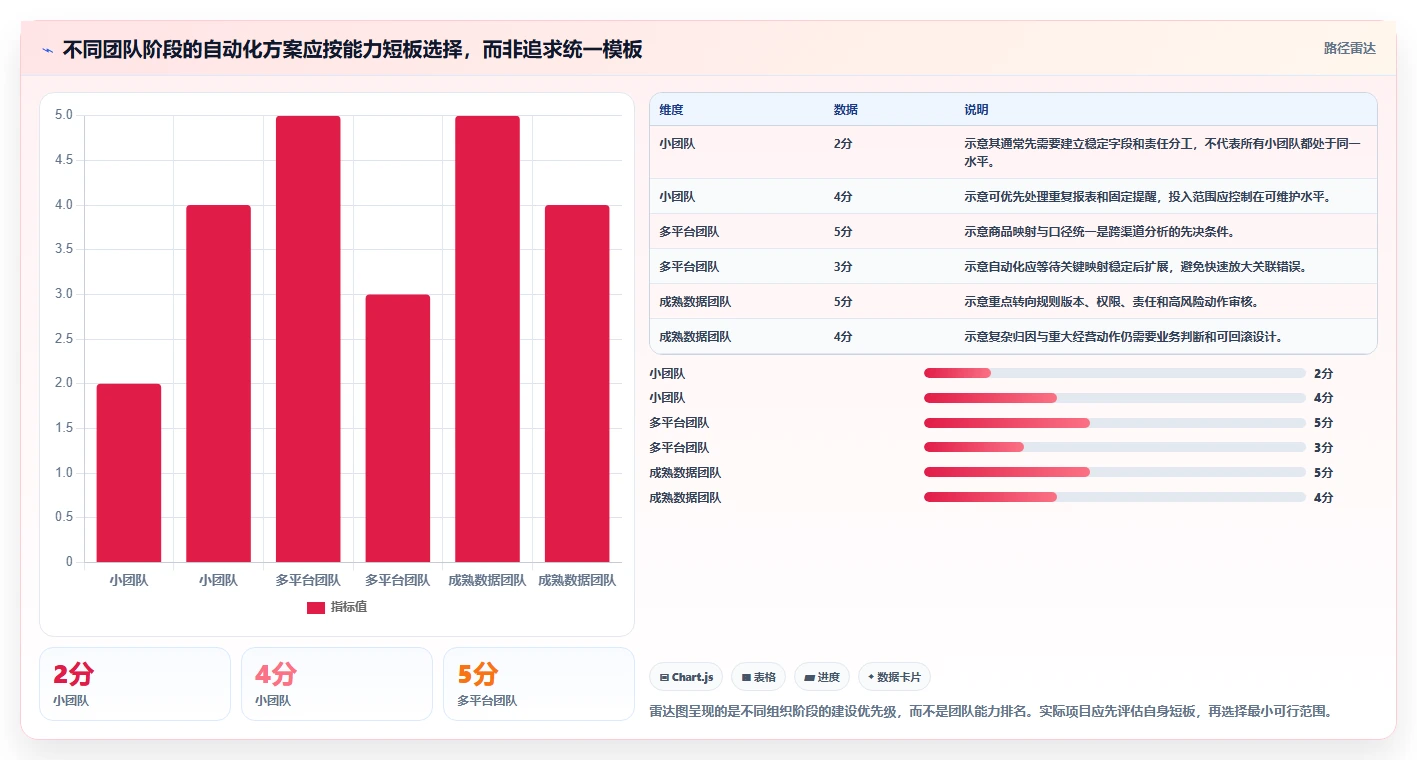
Task: Select description starting 示意其通常先需要建立稳定字段
Action: (x=1163, y=152)
